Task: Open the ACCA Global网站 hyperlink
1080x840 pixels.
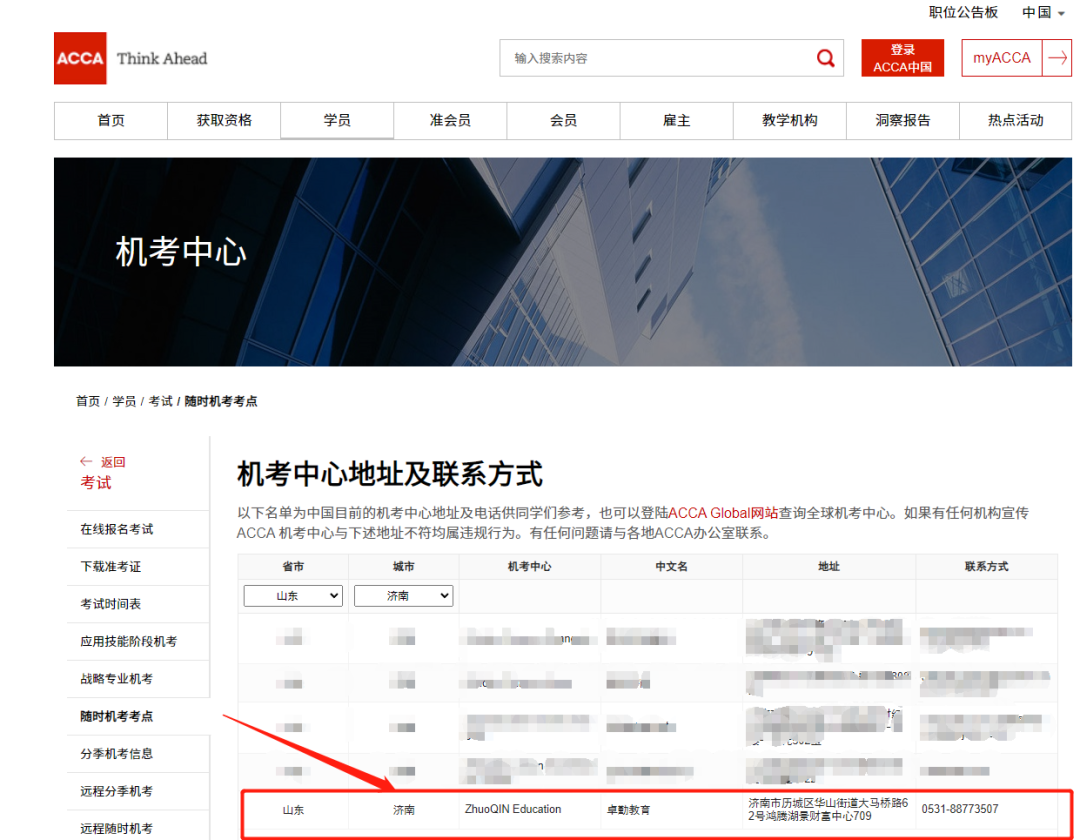Action: pos(723,513)
